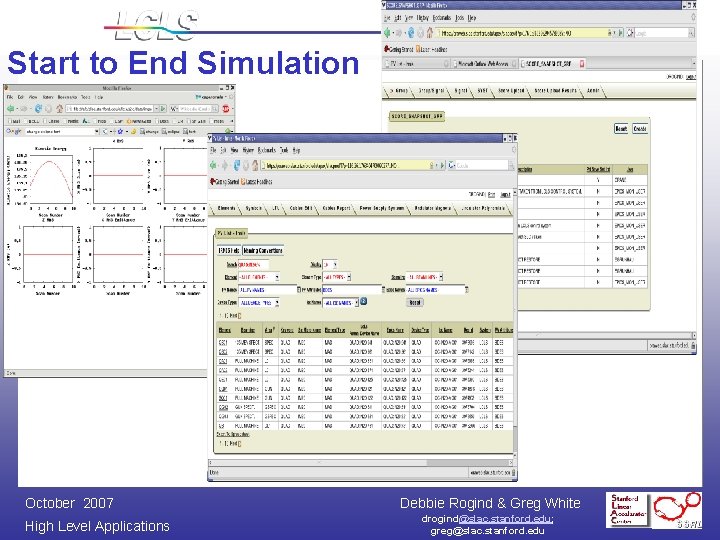Click the Home icon in the SCORE snapshot window
The image size is (720, 540).
coord(430,33)
